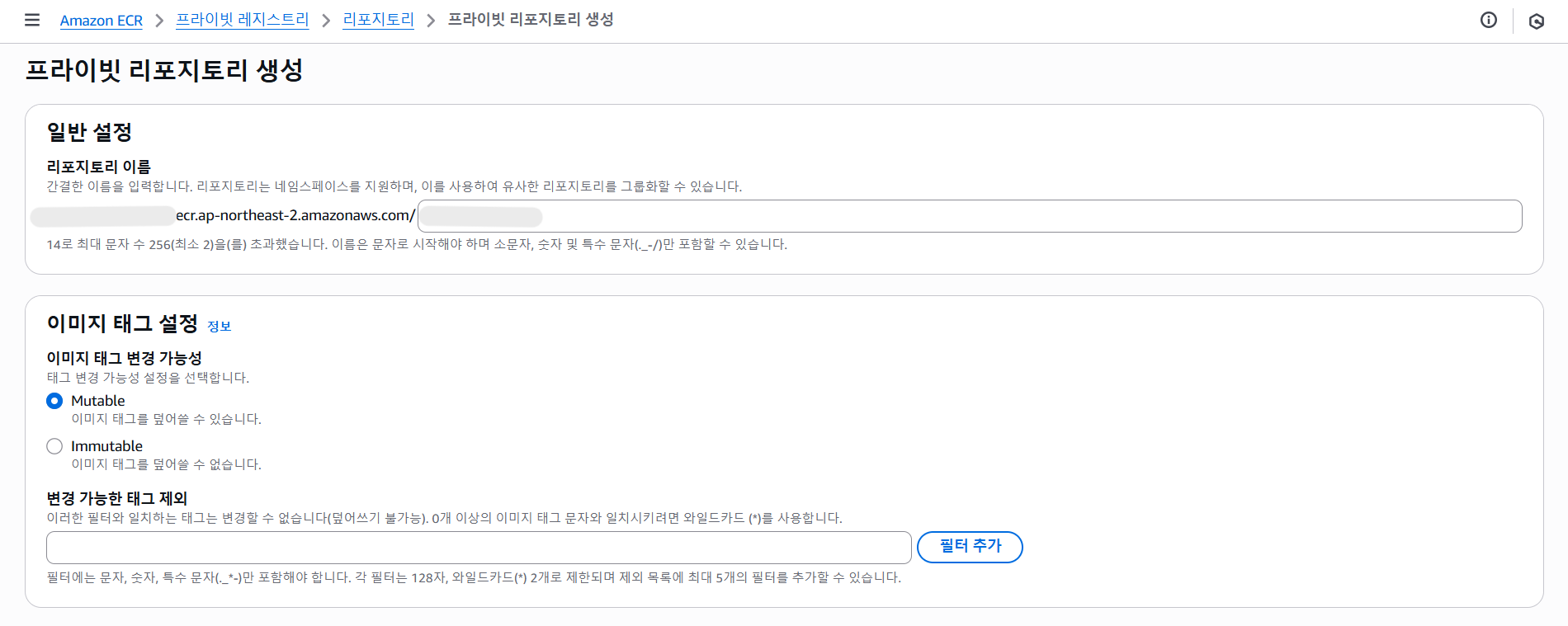Click the Immutable option description text
1568x626 pixels.
click(x=166, y=464)
